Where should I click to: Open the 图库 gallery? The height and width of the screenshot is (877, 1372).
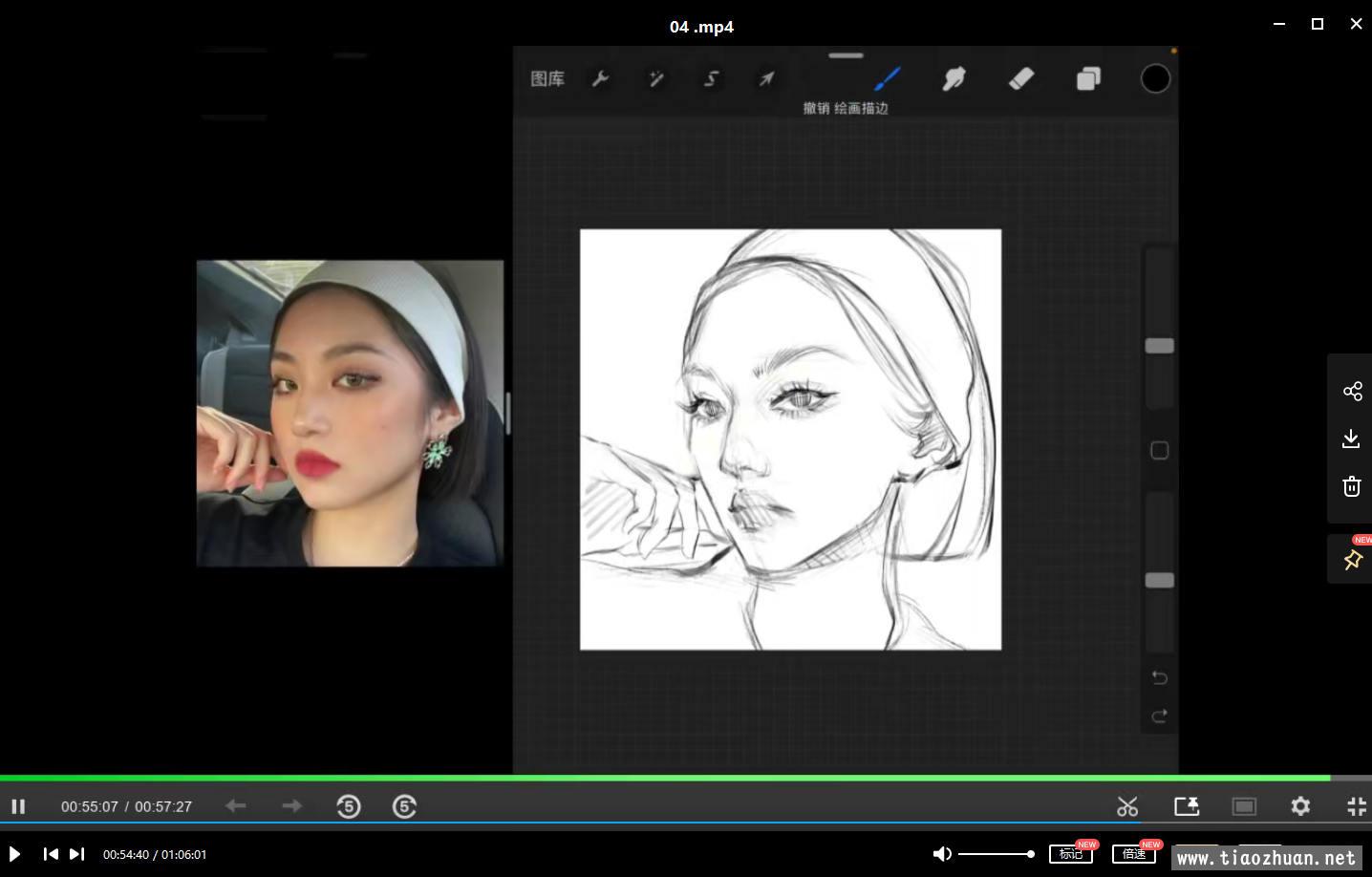tap(547, 79)
